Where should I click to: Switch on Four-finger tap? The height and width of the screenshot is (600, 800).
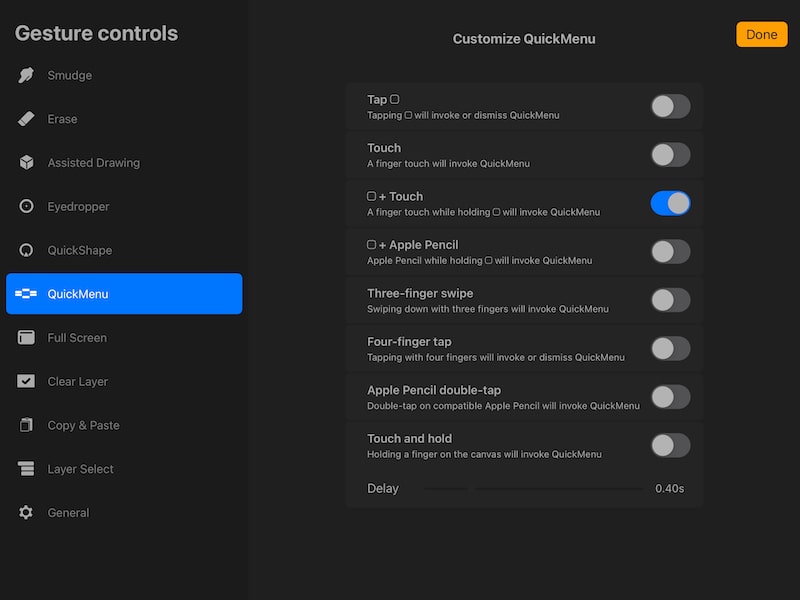(670, 348)
